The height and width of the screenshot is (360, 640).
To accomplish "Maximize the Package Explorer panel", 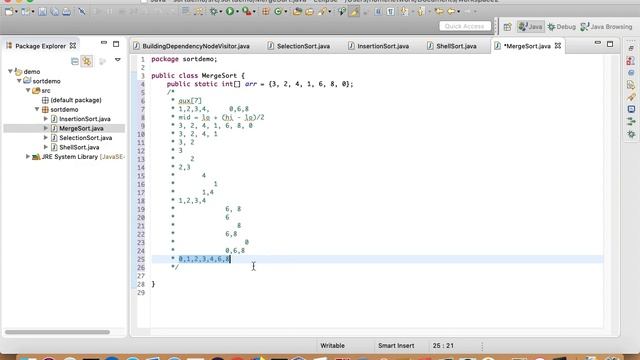I will [116, 44].
